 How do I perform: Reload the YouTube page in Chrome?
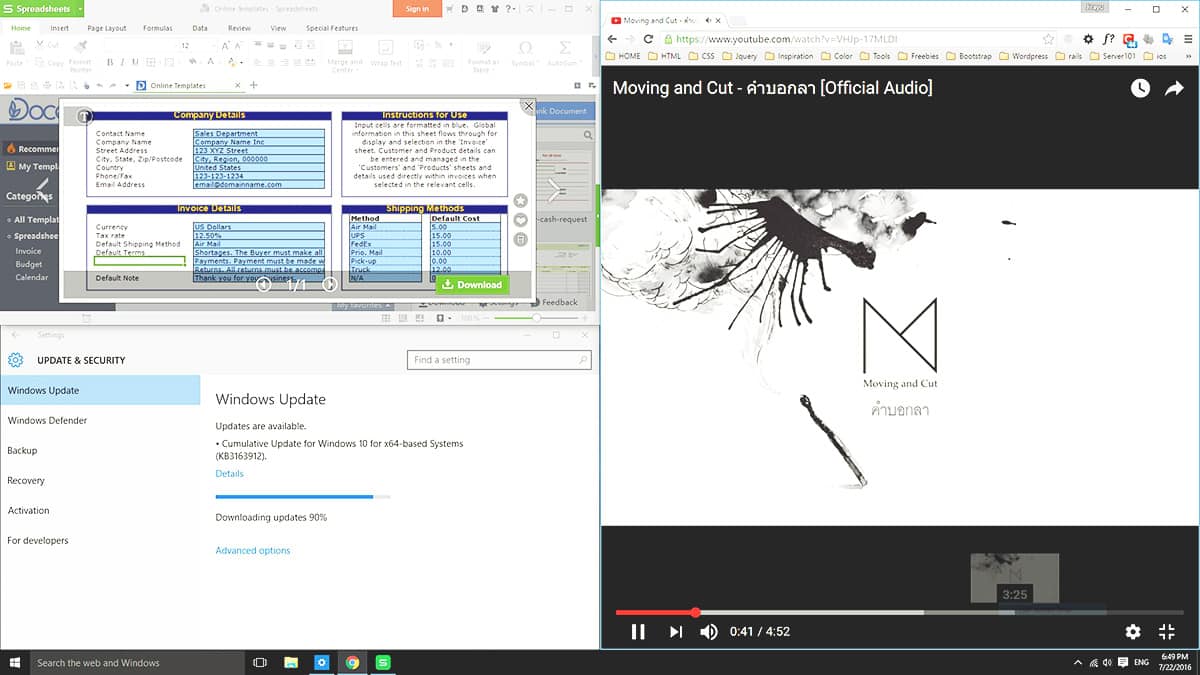point(648,39)
